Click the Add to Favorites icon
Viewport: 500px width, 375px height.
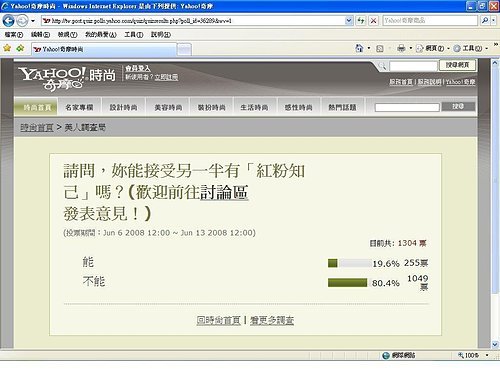(x=20, y=48)
